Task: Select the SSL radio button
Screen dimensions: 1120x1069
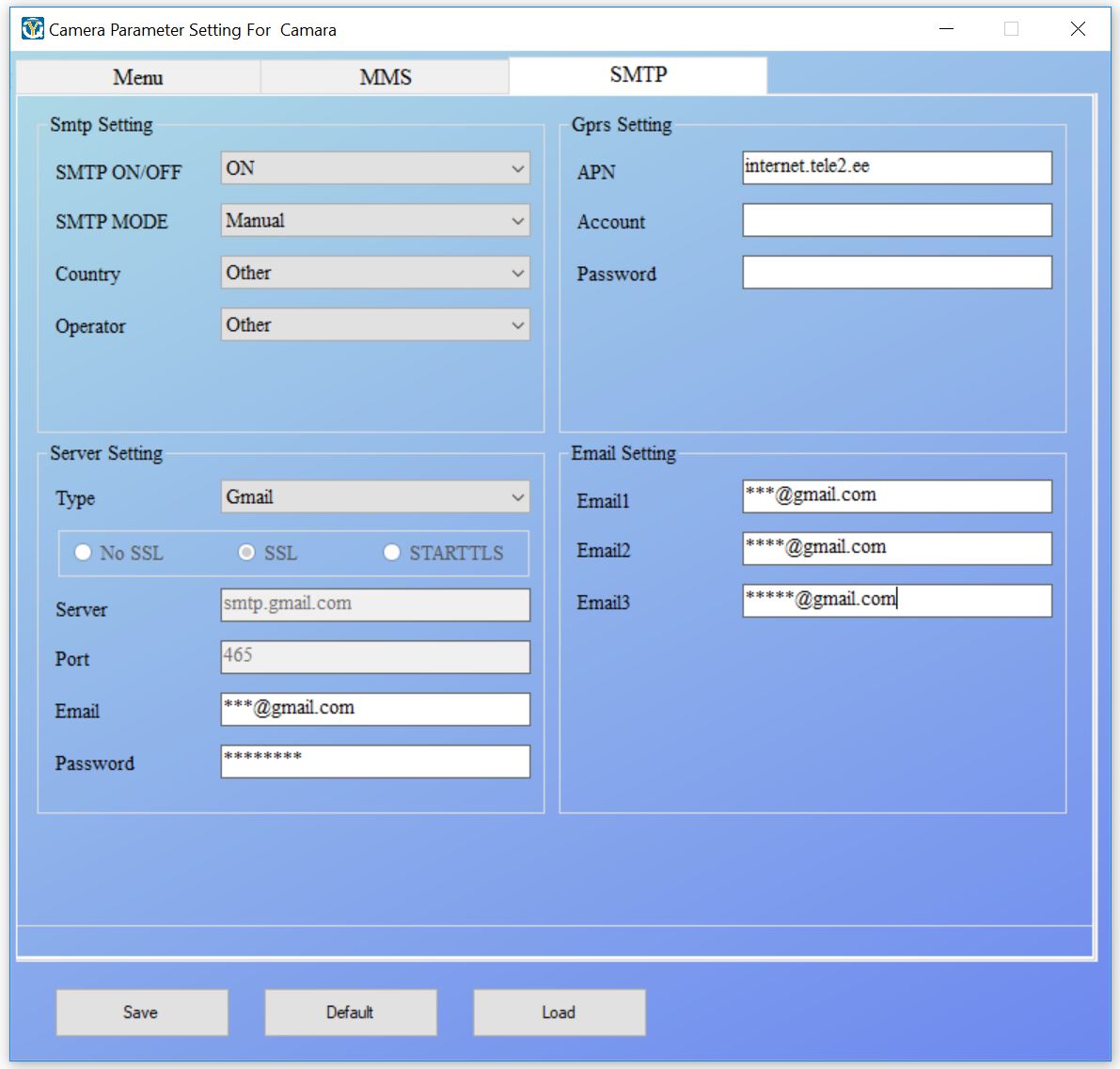Action: 246,553
